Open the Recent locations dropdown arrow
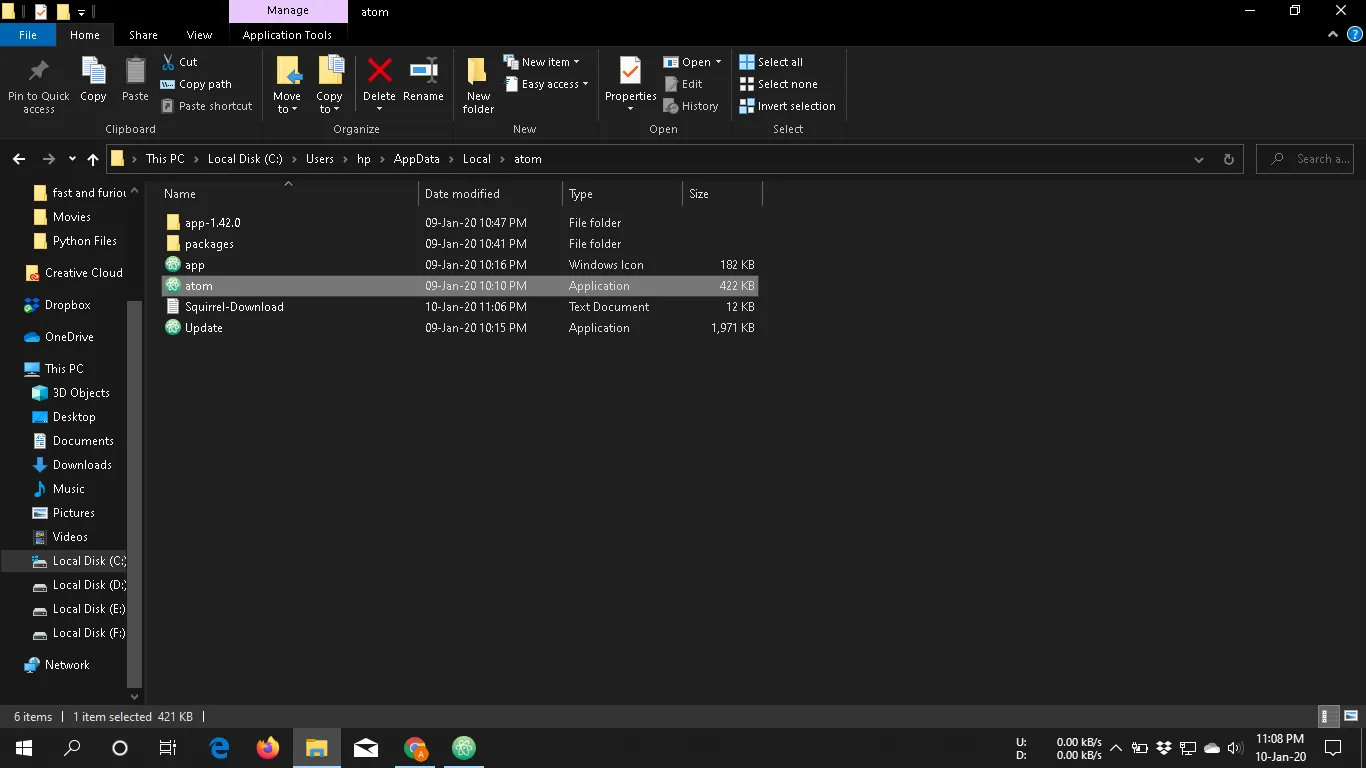The height and width of the screenshot is (768, 1366). pyautogui.click(x=72, y=159)
